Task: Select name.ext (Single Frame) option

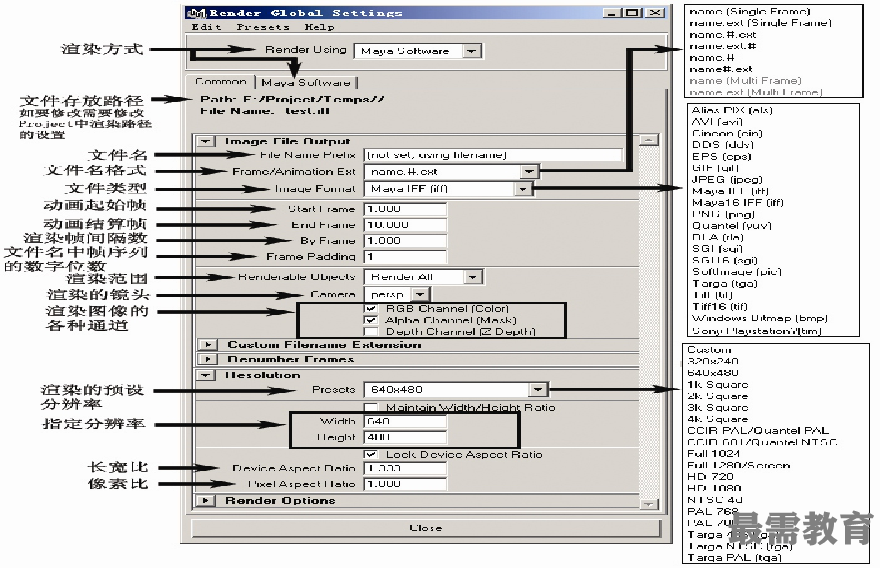Action: [760, 23]
